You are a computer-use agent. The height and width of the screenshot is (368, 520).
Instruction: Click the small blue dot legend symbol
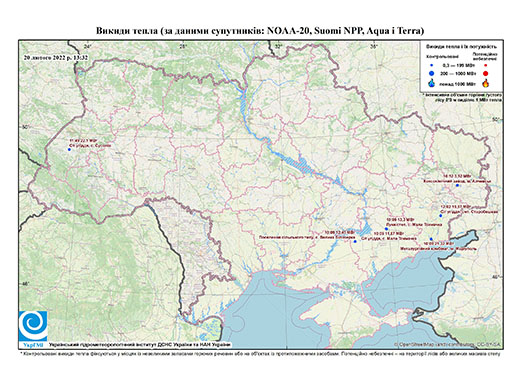coord(432,65)
